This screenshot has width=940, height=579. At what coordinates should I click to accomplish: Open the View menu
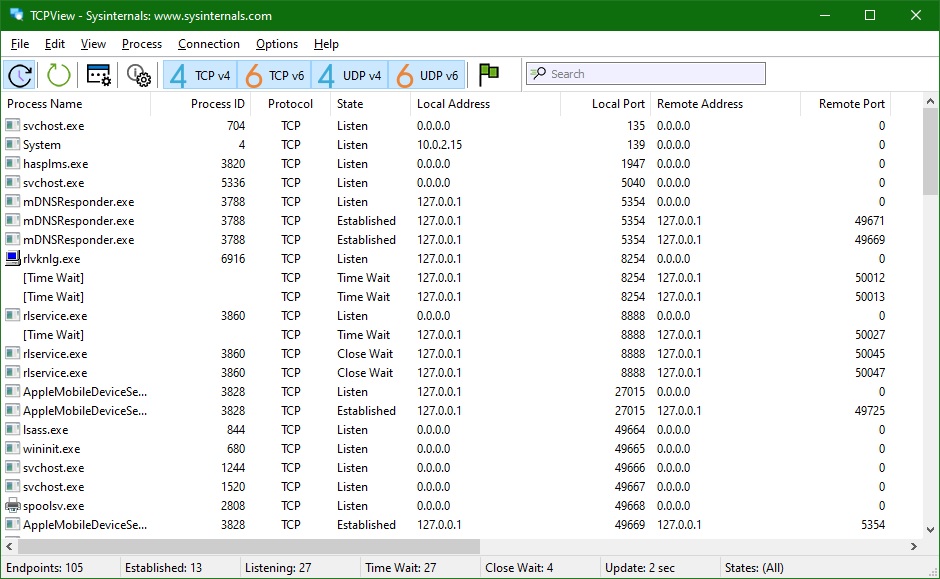click(93, 44)
